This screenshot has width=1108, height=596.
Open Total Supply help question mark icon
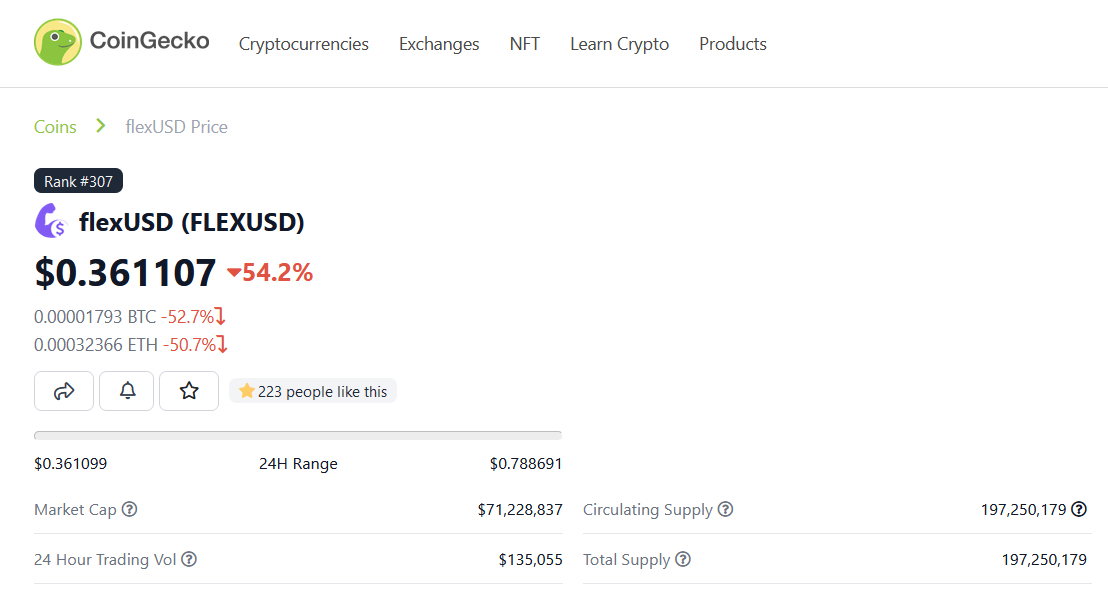683,559
